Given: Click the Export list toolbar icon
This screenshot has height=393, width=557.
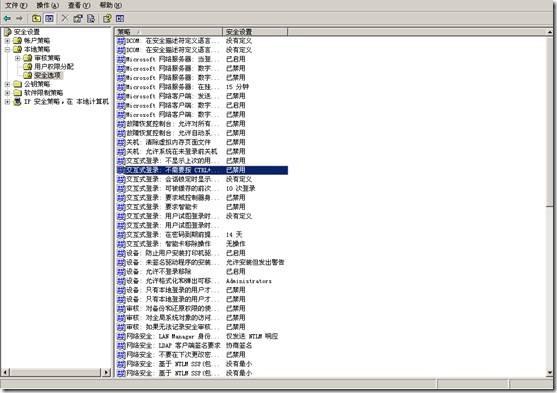Looking at the screenshot, I should pos(91,18).
